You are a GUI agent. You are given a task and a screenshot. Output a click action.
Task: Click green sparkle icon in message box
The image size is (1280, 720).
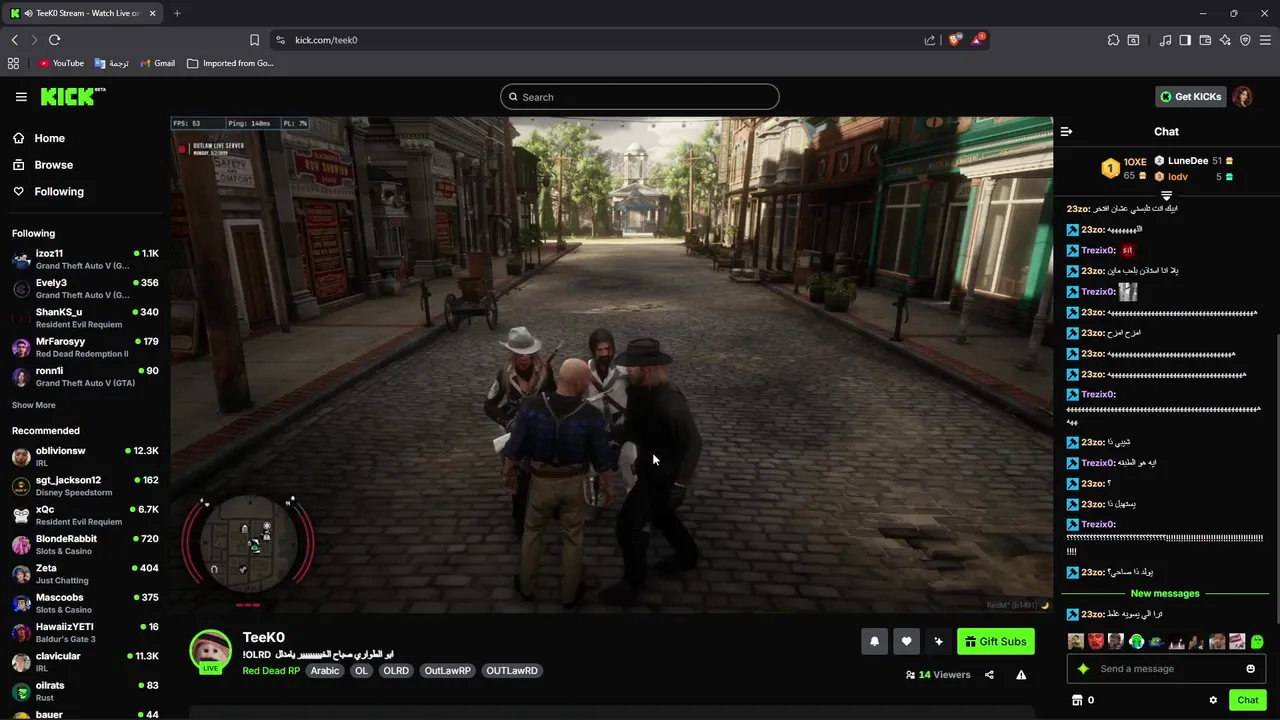click(x=1083, y=669)
